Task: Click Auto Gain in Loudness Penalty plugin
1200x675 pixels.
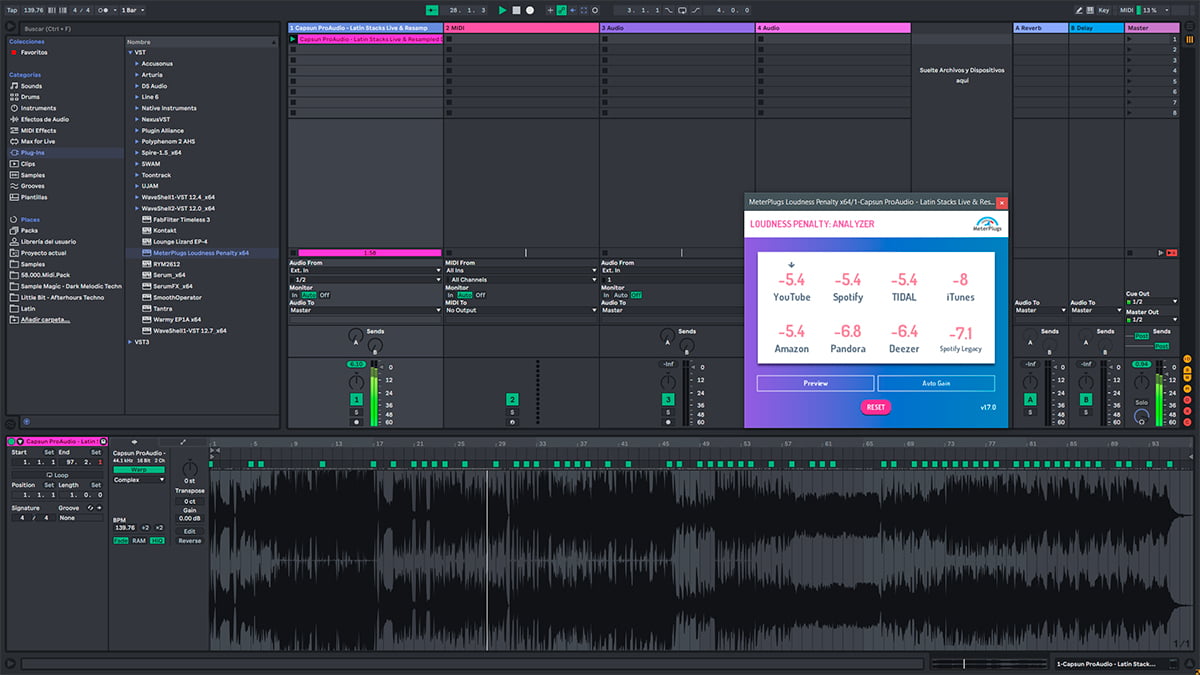Action: tap(936, 383)
